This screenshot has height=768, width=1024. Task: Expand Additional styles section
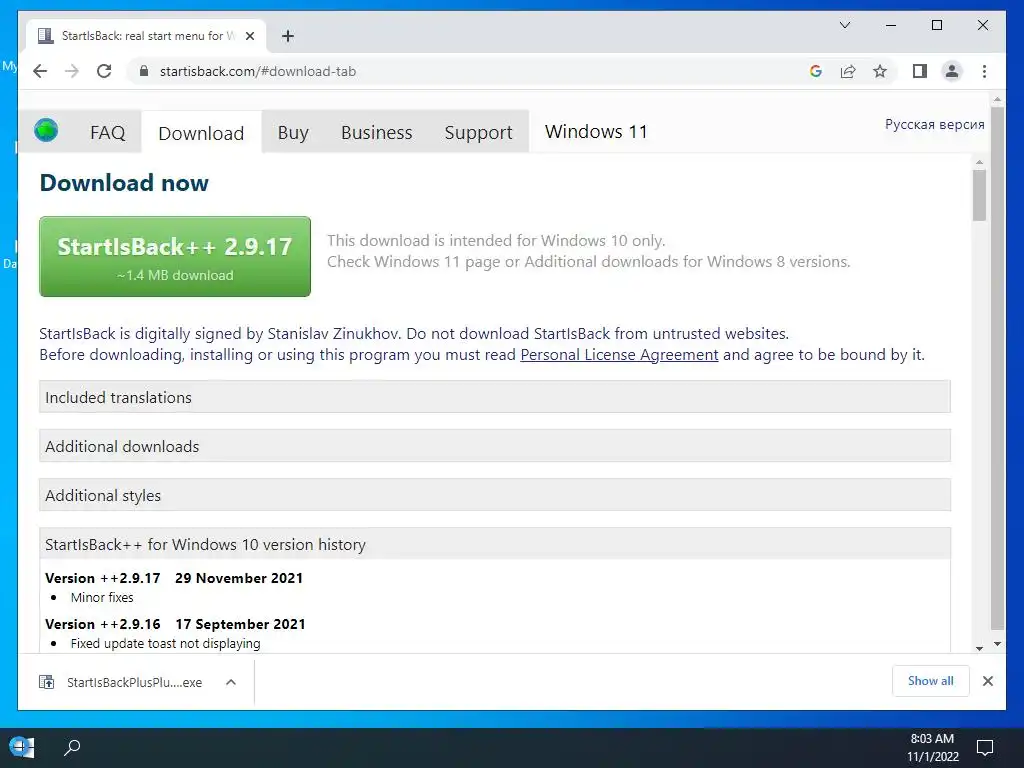click(x=494, y=495)
